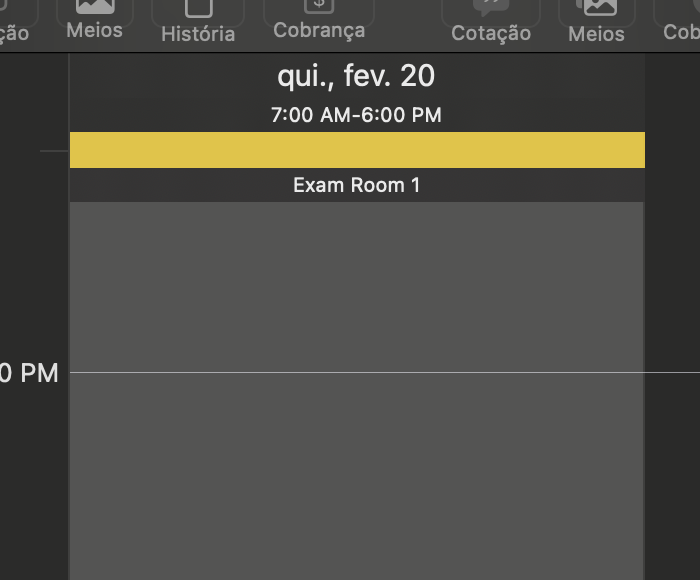Screen dimensions: 700x580
Task: Select the Cotação toolbar label
Action: (491, 34)
